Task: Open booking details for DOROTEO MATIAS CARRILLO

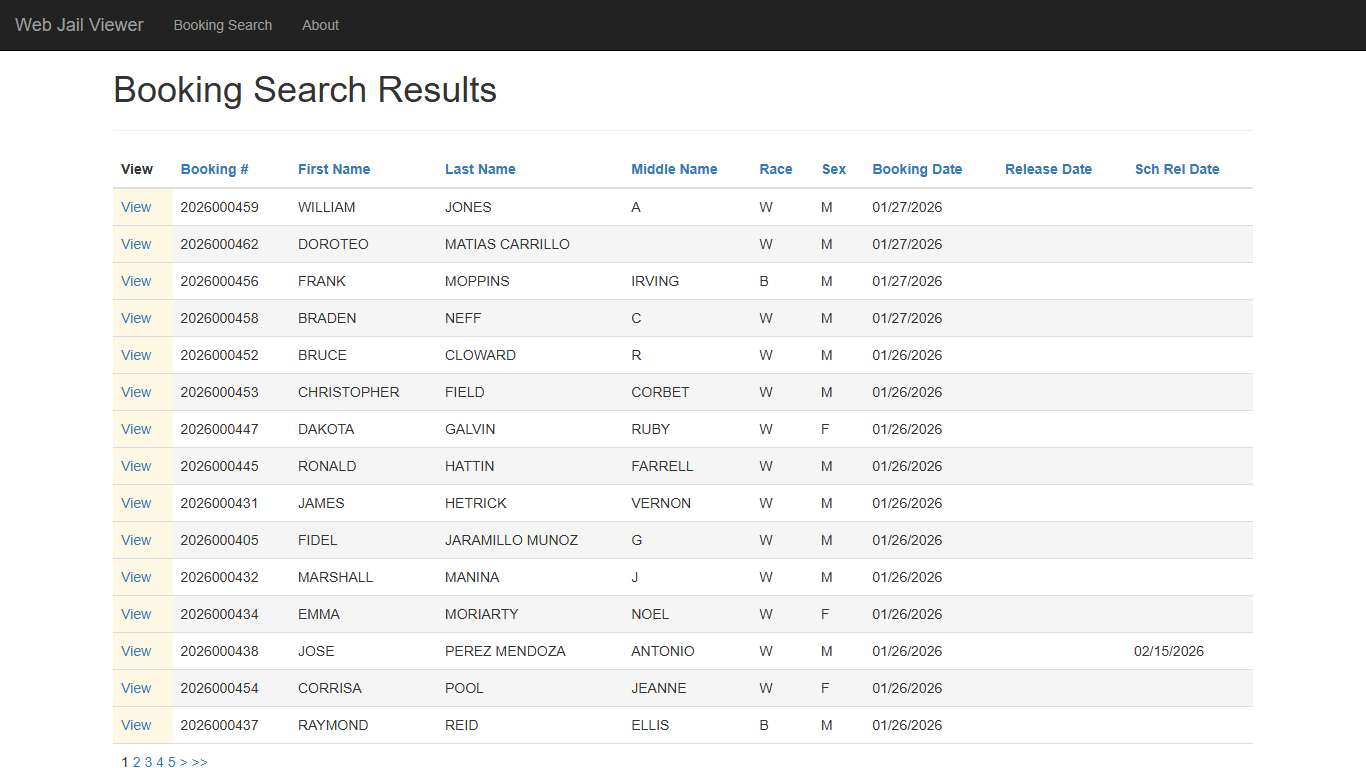Action: click(136, 244)
